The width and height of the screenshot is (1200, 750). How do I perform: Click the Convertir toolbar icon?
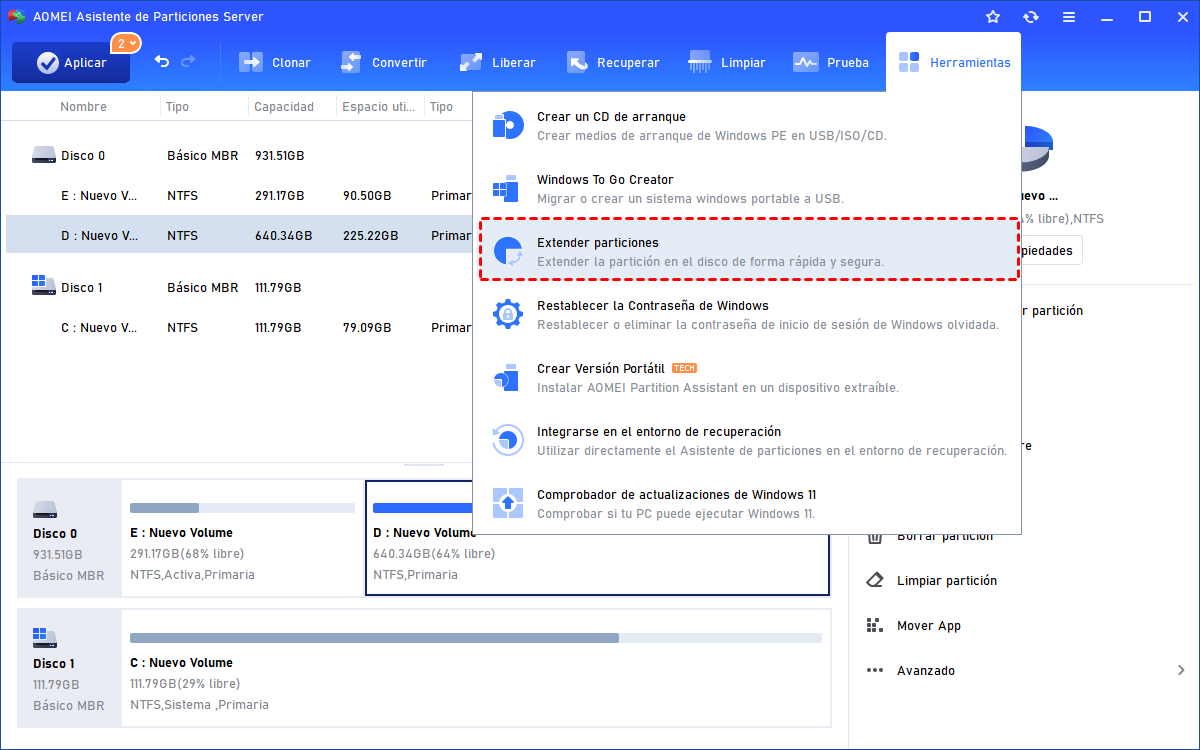pos(351,62)
